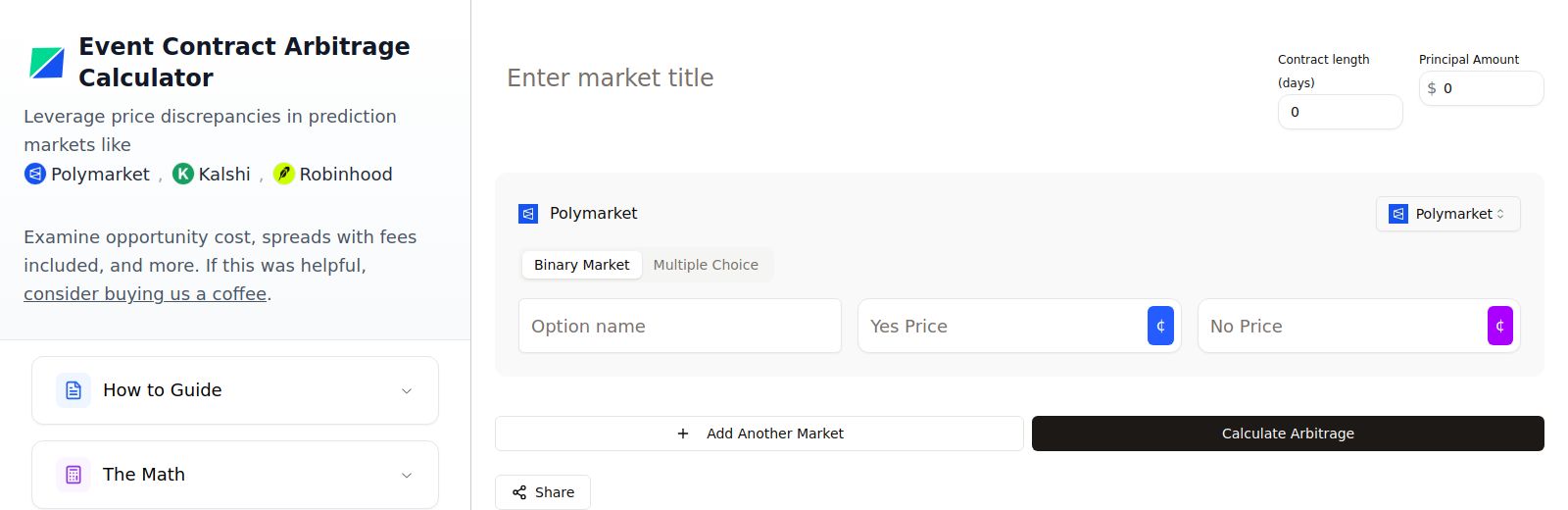Image resolution: width=1568 pixels, height=510 pixels.
Task: Select the Binary Market tab
Action: click(581, 265)
